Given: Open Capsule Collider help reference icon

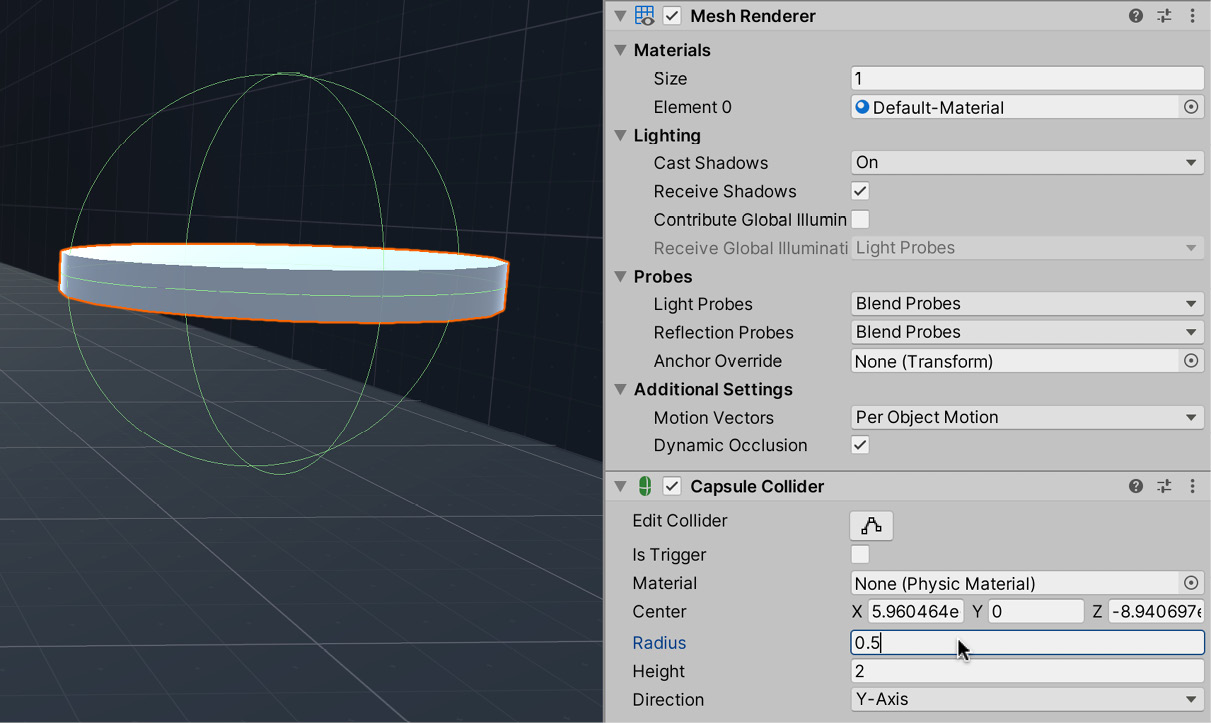Looking at the screenshot, I should point(1136,486).
